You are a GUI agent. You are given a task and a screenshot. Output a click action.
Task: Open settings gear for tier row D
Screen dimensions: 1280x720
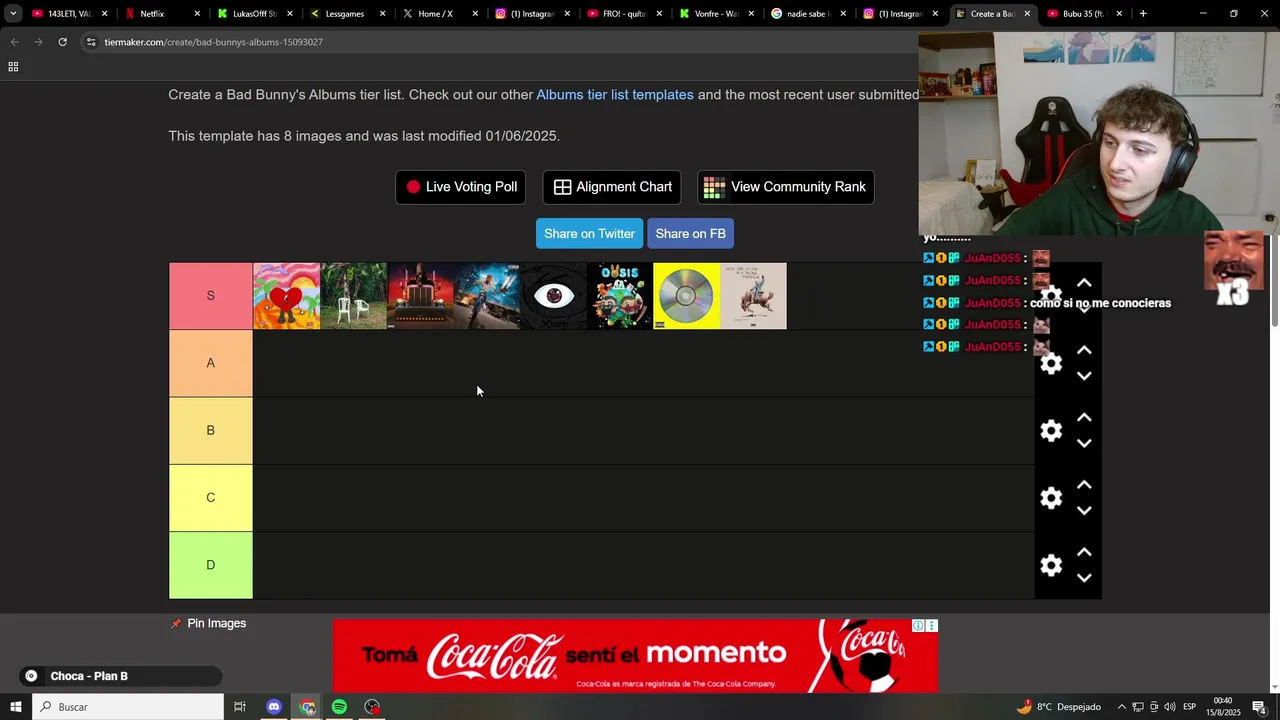pyautogui.click(x=1051, y=565)
